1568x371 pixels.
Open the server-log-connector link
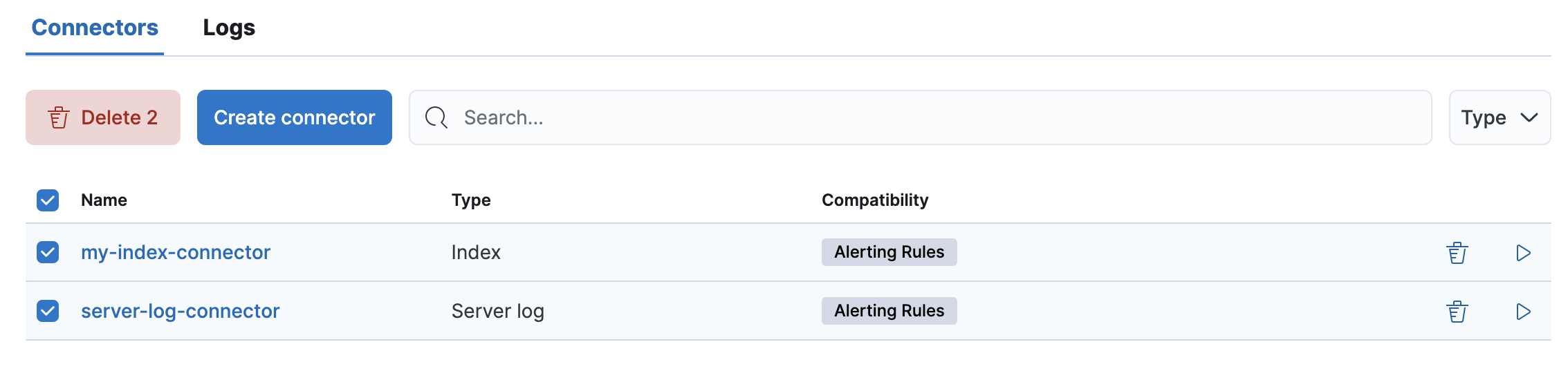point(180,311)
